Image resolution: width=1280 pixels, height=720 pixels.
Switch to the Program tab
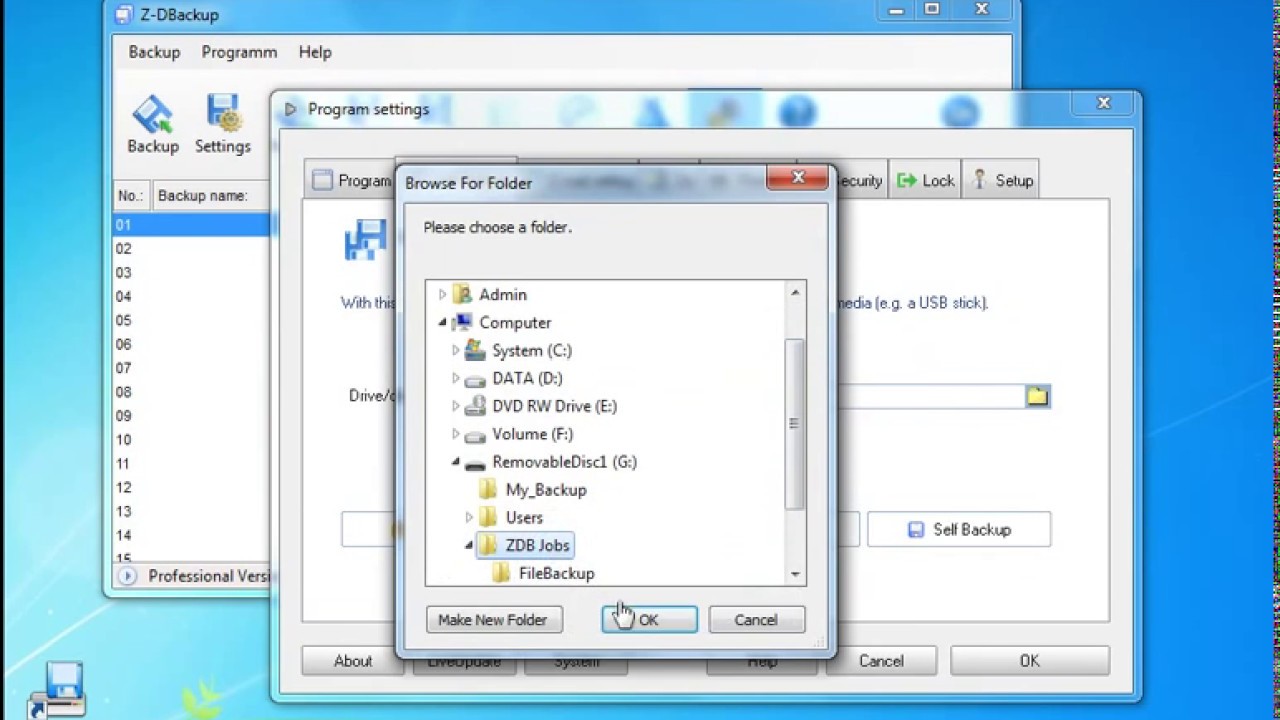pos(350,180)
